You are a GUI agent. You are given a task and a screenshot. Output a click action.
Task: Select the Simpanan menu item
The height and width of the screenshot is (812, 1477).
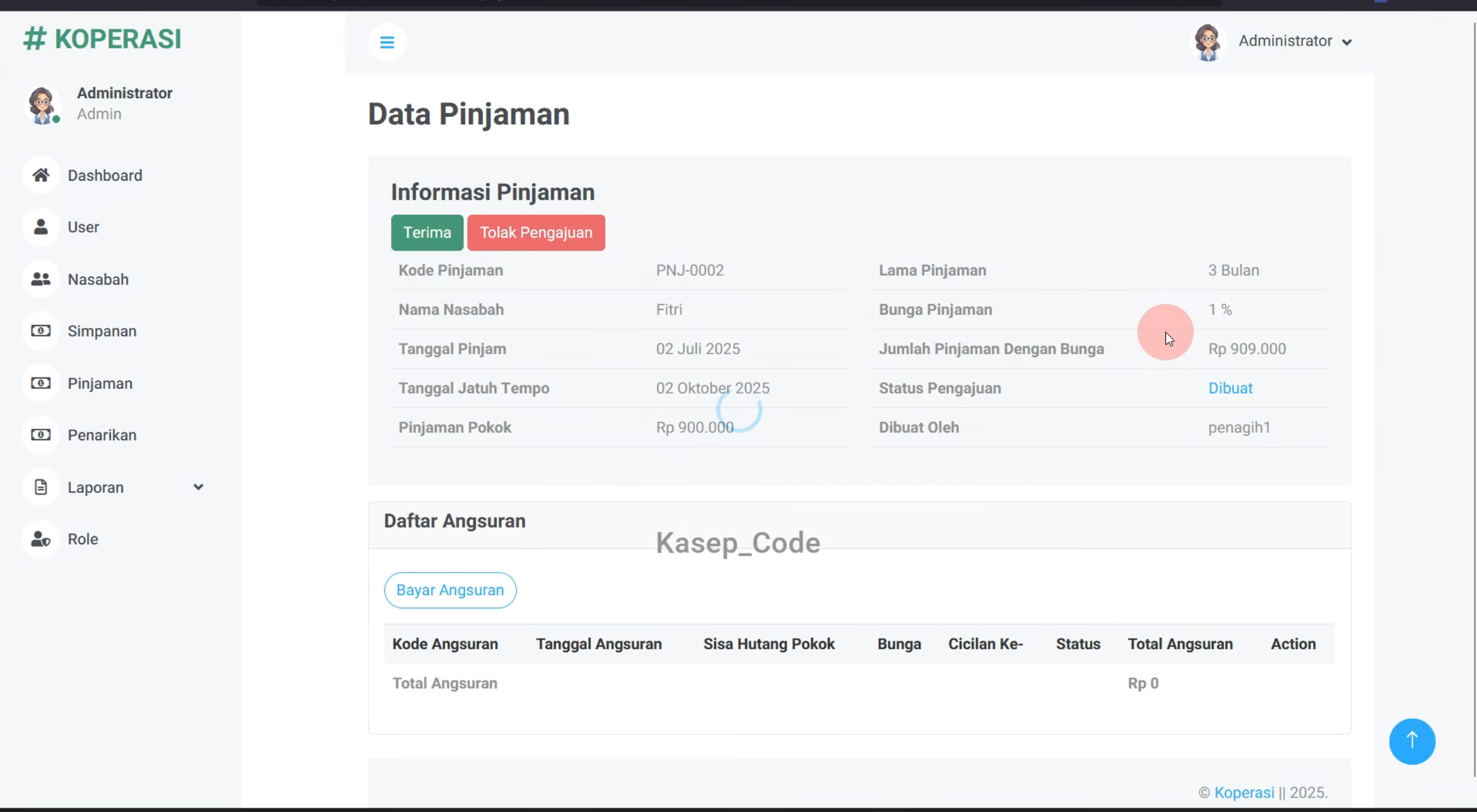(x=102, y=331)
